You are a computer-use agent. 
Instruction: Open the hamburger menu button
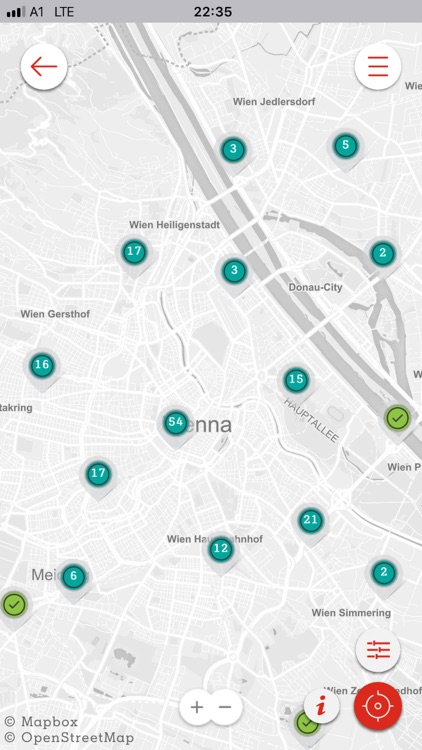click(378, 66)
